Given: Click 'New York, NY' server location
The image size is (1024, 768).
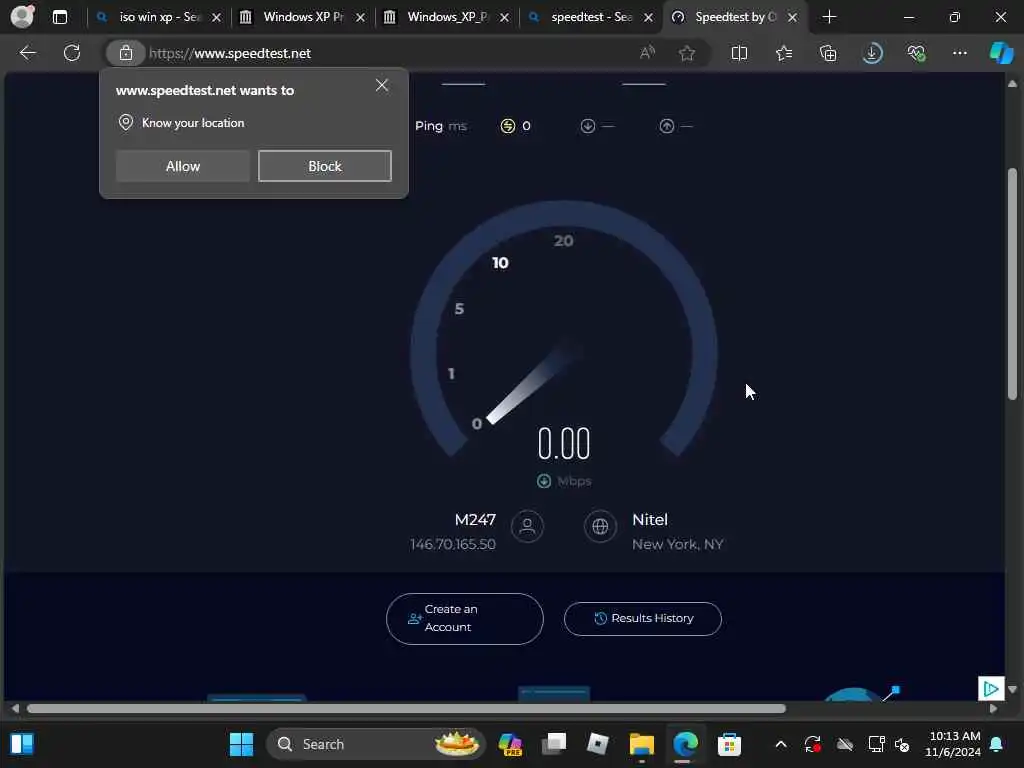Looking at the screenshot, I should [x=677, y=544].
